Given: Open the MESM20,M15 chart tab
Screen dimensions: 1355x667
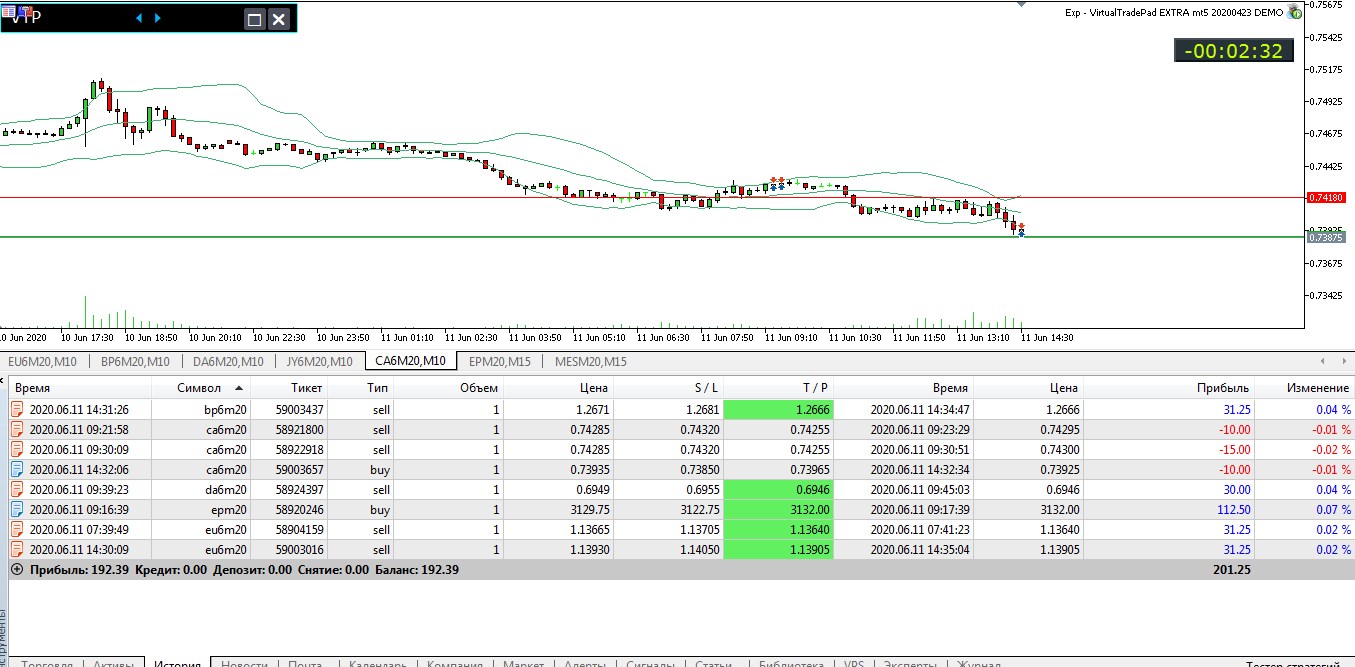Looking at the screenshot, I should (590, 362).
